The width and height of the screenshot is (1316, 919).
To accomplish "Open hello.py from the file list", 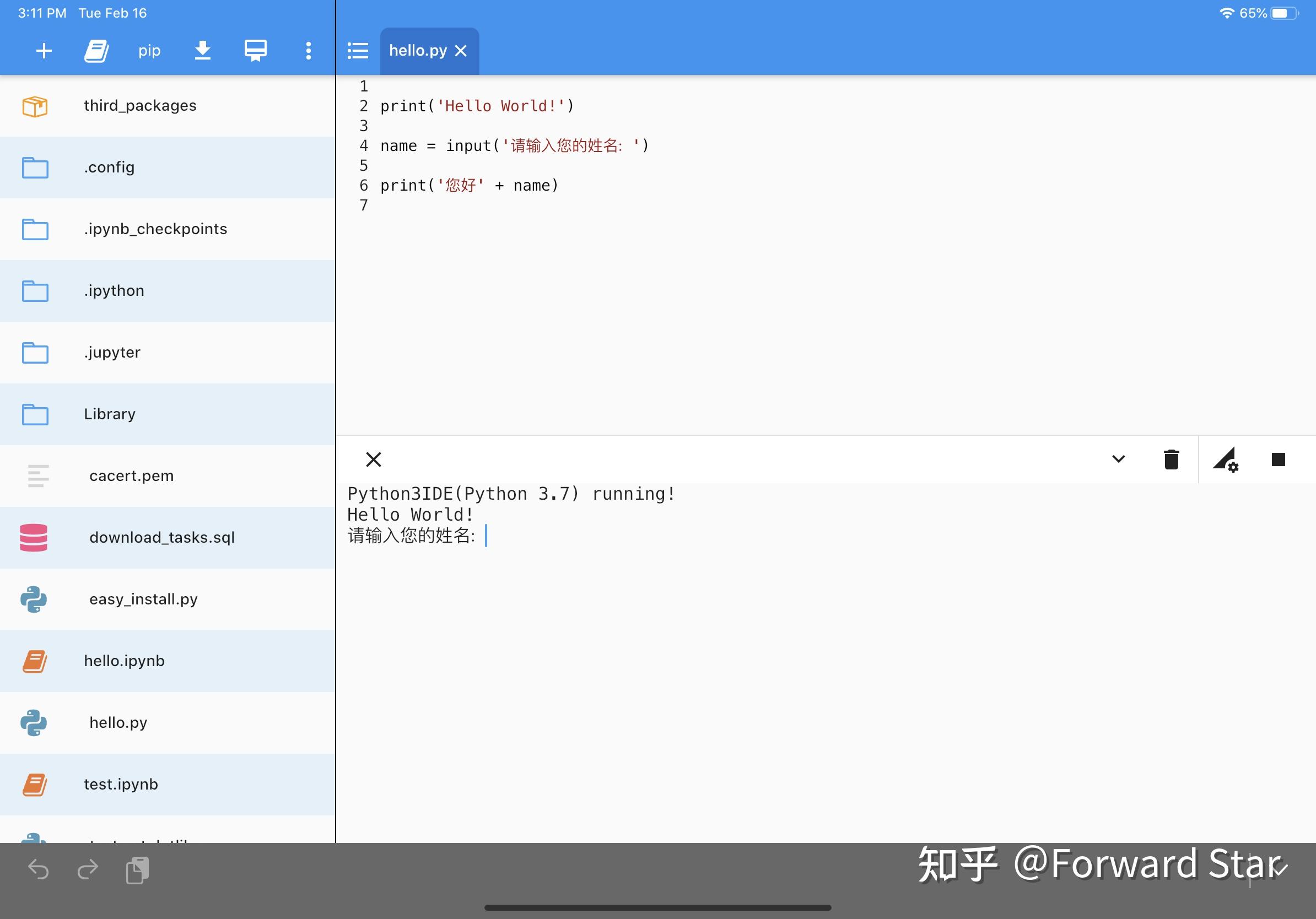I will [168, 722].
